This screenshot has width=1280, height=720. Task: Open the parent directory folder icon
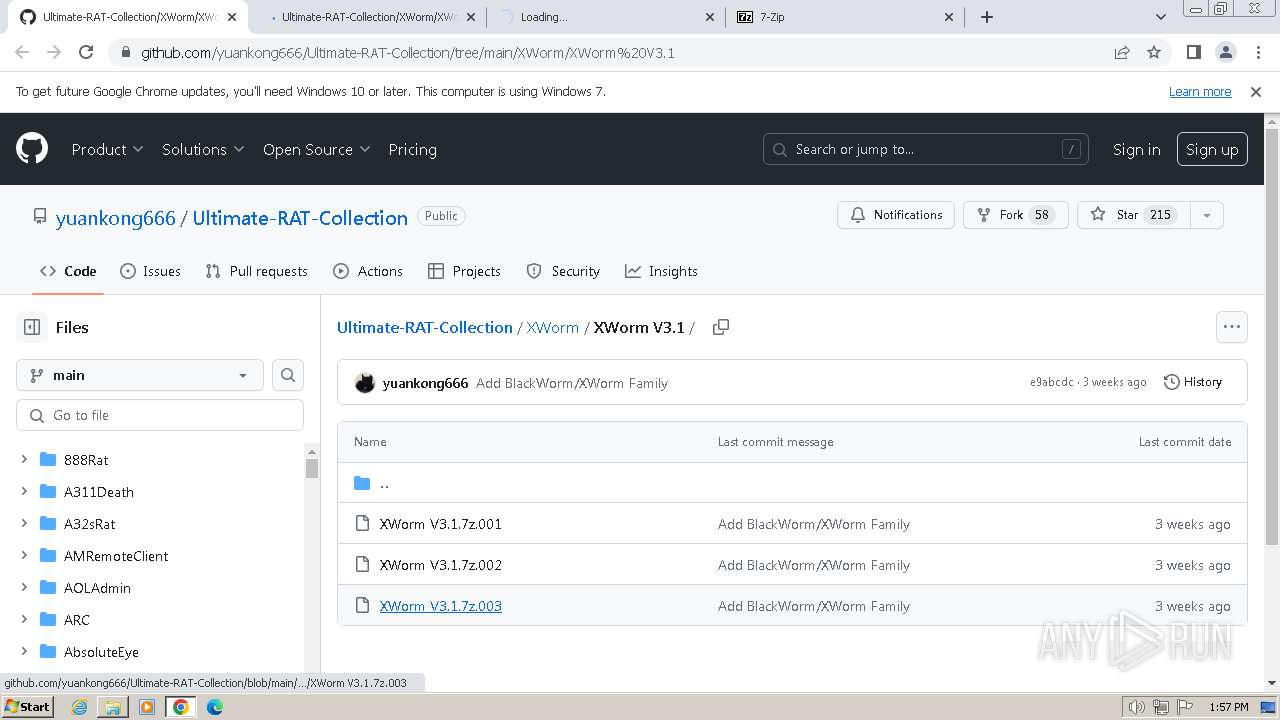pyautogui.click(x=362, y=483)
